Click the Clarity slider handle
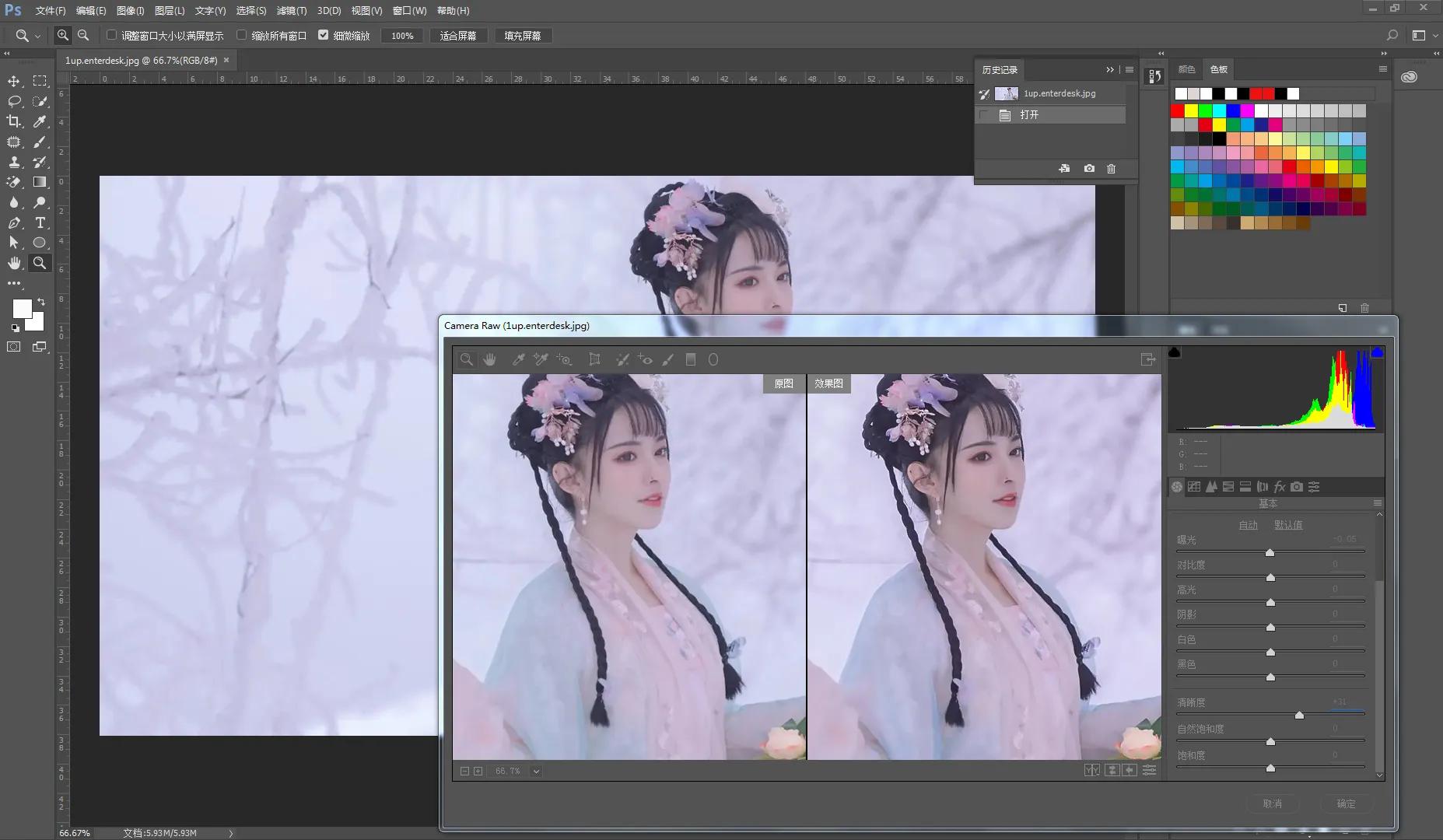 click(1299, 715)
